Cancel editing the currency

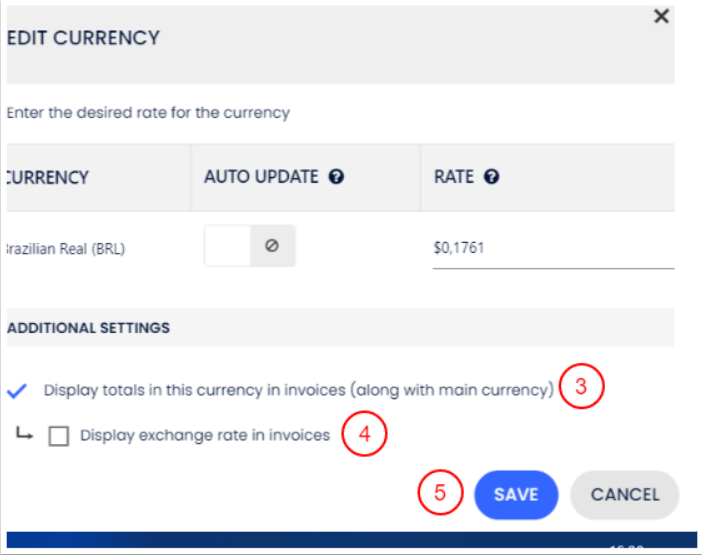coord(624,494)
